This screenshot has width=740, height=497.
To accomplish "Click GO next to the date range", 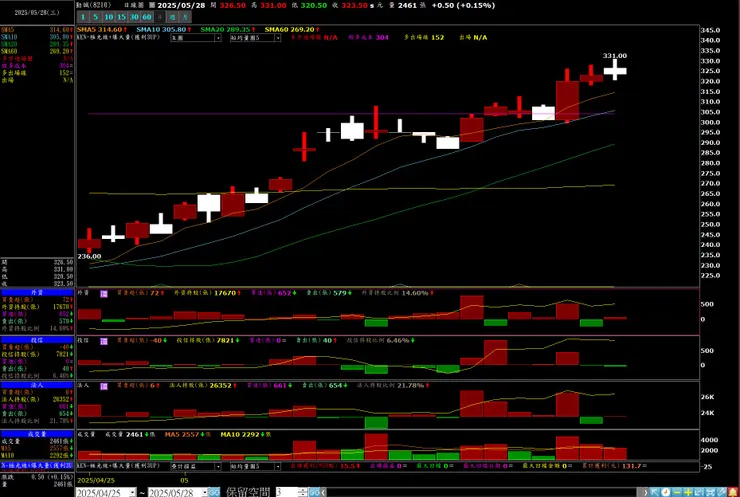I will tap(214, 492).
